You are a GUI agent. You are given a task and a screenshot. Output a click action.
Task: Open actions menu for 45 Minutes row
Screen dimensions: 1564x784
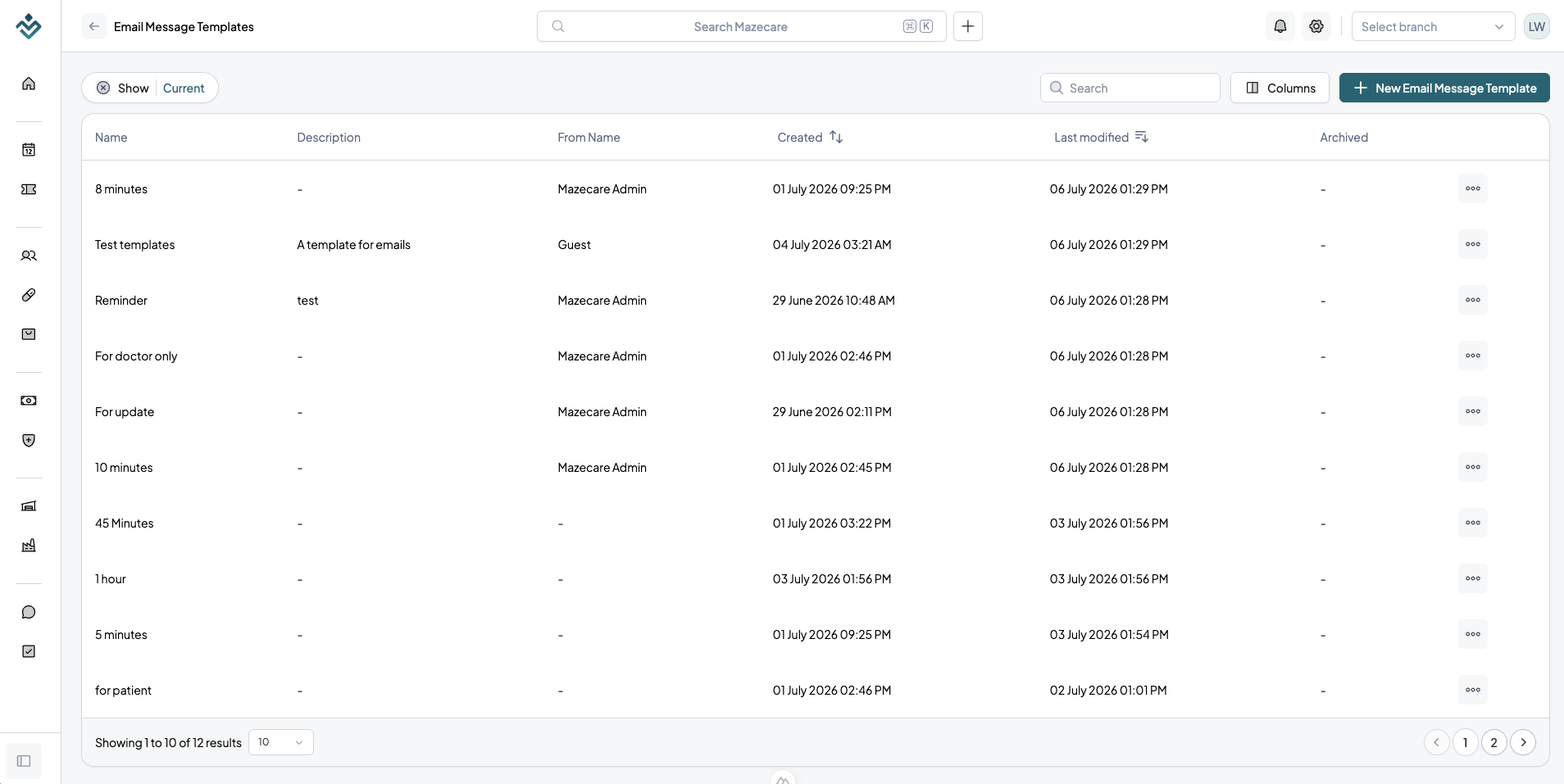click(1473, 523)
